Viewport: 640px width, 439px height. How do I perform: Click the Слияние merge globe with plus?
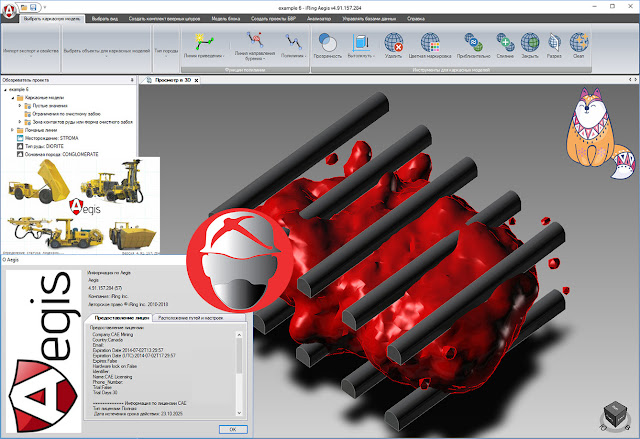tap(505, 42)
